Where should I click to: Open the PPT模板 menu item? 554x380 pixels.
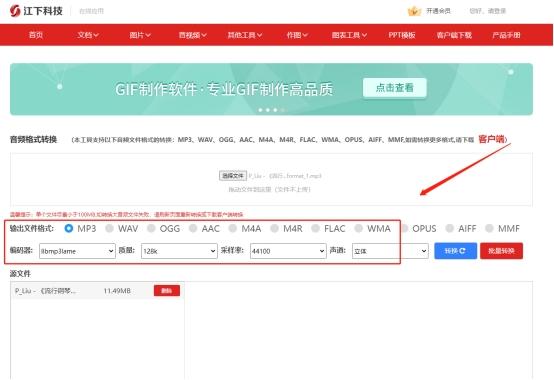click(402, 35)
